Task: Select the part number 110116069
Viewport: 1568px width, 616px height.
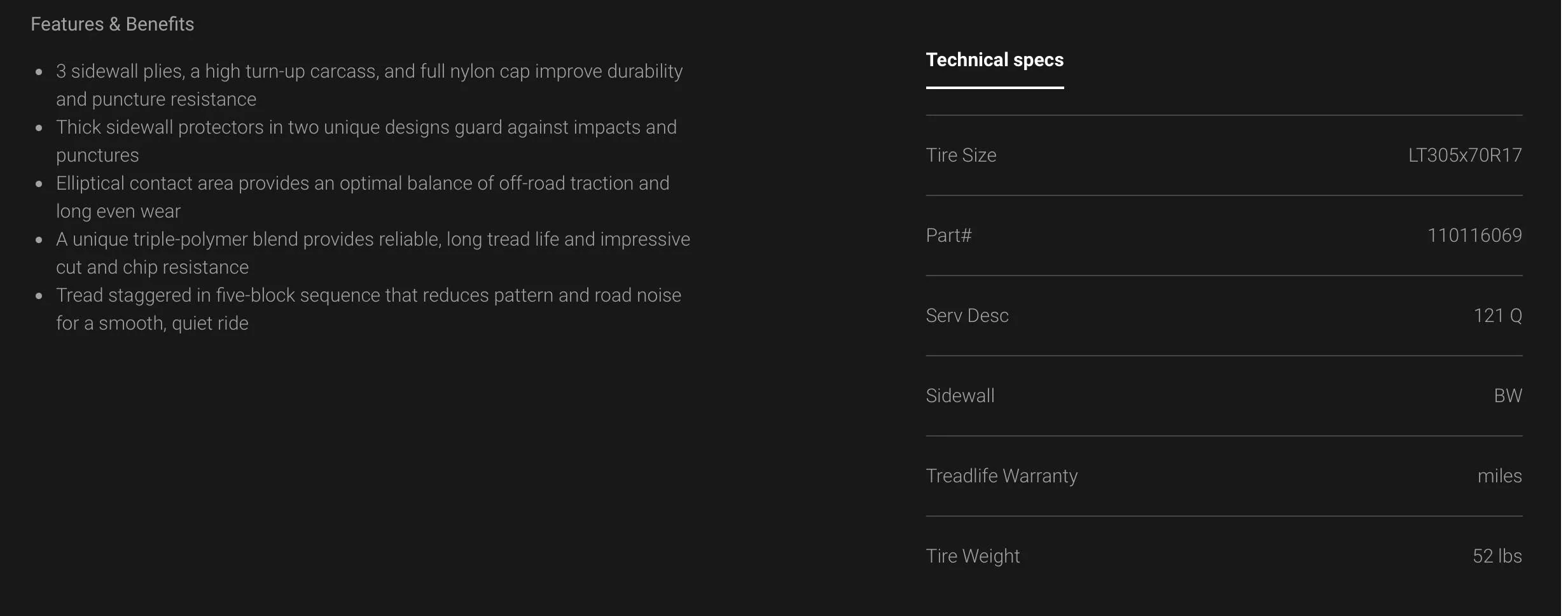Action: point(1474,235)
